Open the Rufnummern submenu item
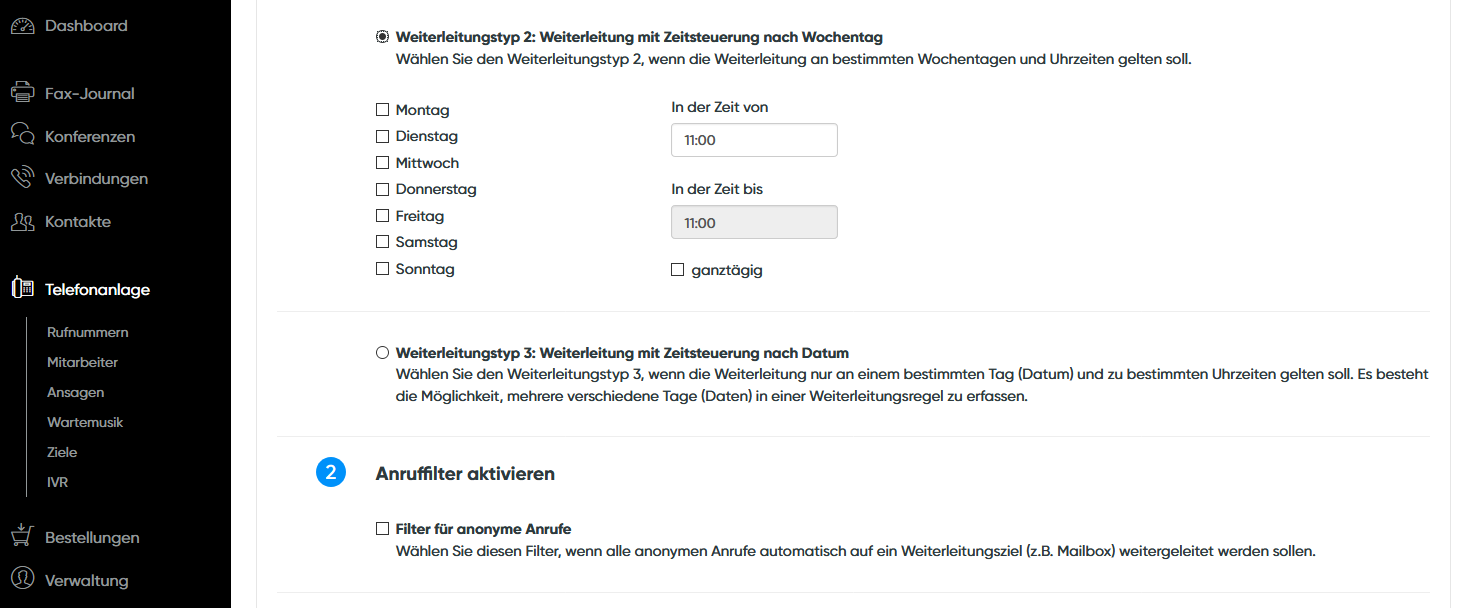The width and height of the screenshot is (1472, 608). pyautogui.click(x=88, y=332)
